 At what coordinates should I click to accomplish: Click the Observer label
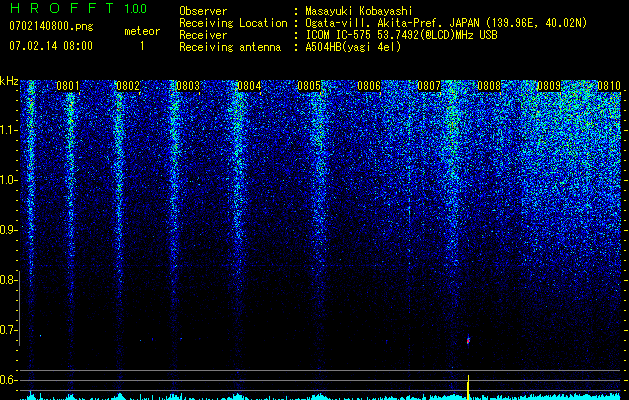203,11
